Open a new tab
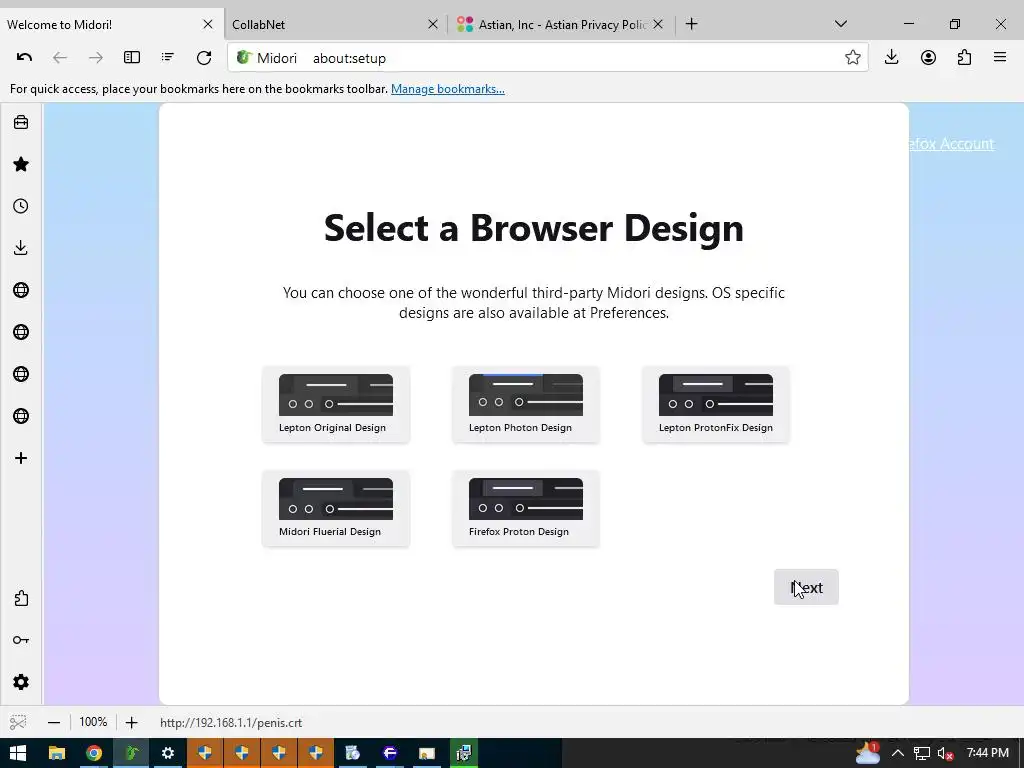 pos(692,24)
